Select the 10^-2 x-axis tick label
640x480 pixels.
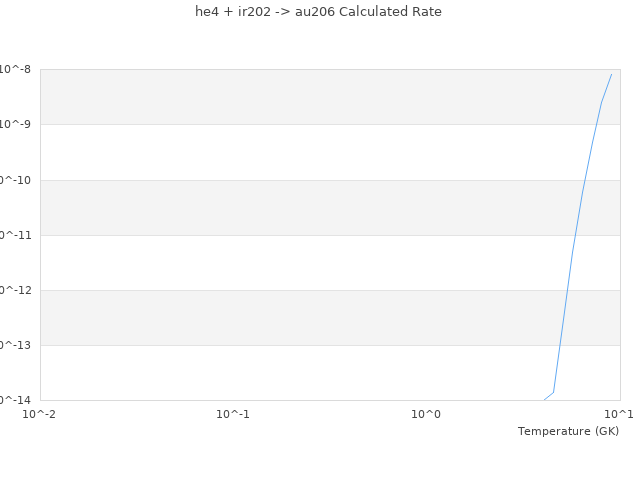[x=40, y=414]
